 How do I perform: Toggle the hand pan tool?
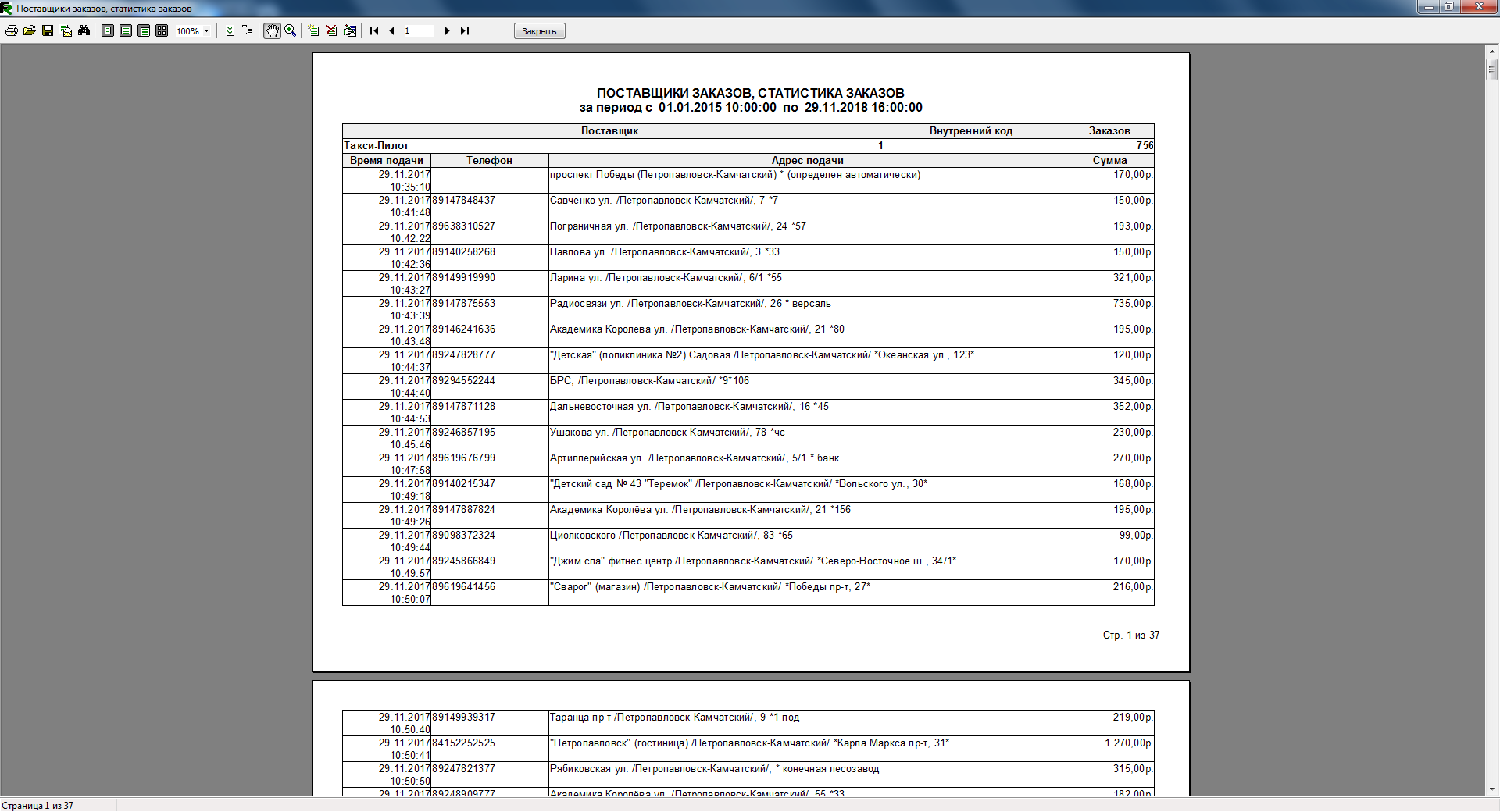click(x=272, y=30)
